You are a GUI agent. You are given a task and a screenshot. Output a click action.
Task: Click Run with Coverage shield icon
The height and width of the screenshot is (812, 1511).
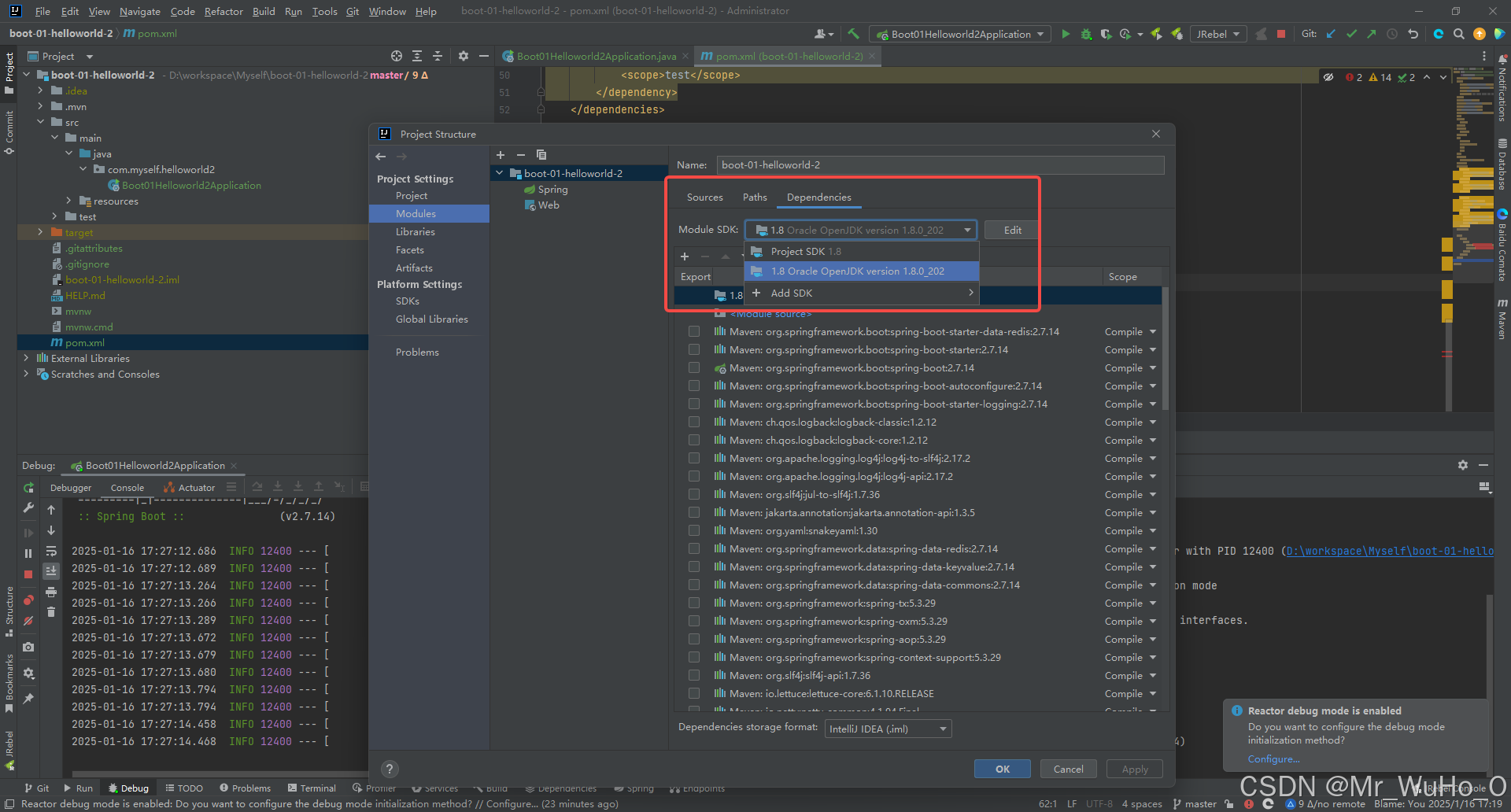click(1106, 34)
